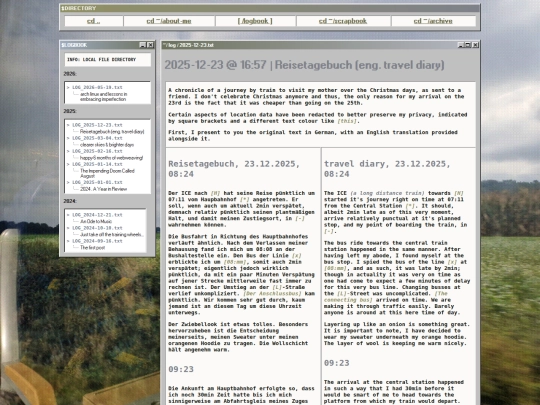Open the LOG_2025-12-23.txt file link
Screen dimensions: 540x405
[97, 125]
